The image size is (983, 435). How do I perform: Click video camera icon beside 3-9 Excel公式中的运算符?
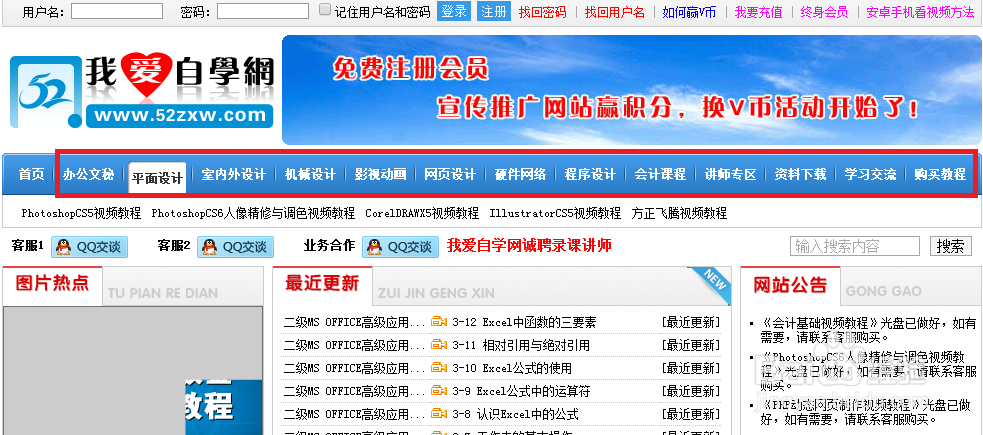(439, 391)
